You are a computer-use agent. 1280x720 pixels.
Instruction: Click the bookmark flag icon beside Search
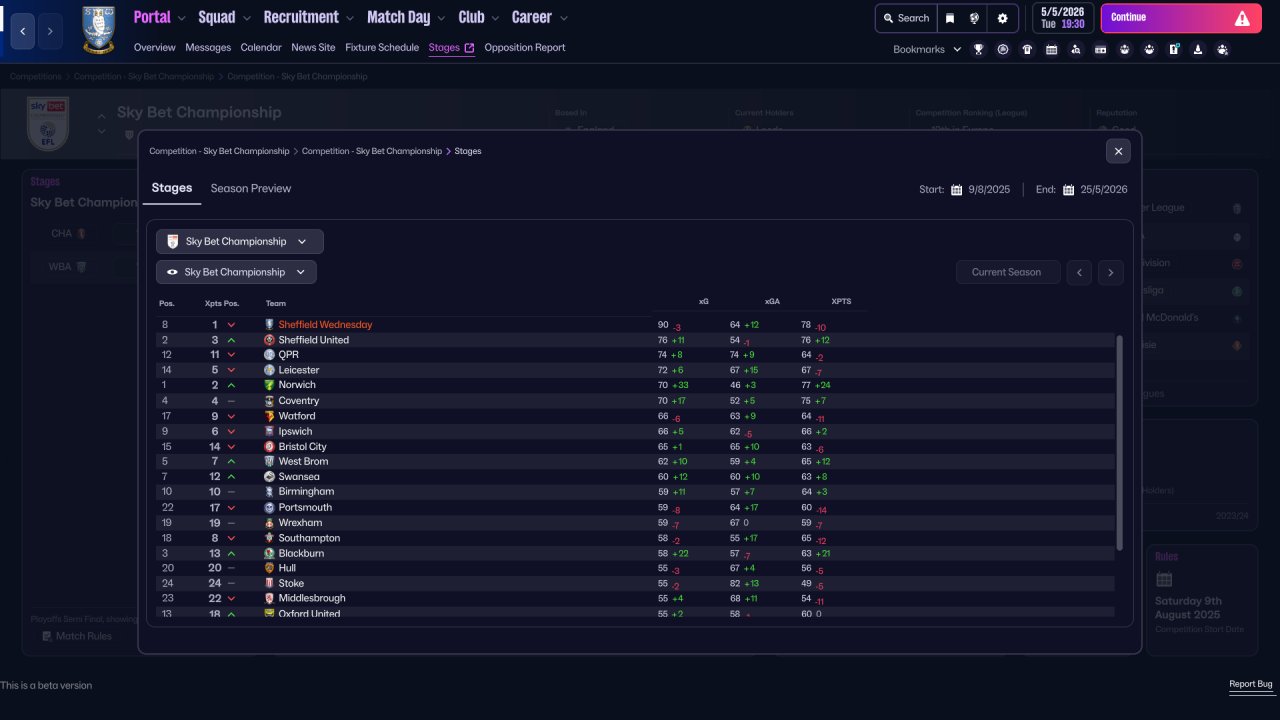(950, 18)
